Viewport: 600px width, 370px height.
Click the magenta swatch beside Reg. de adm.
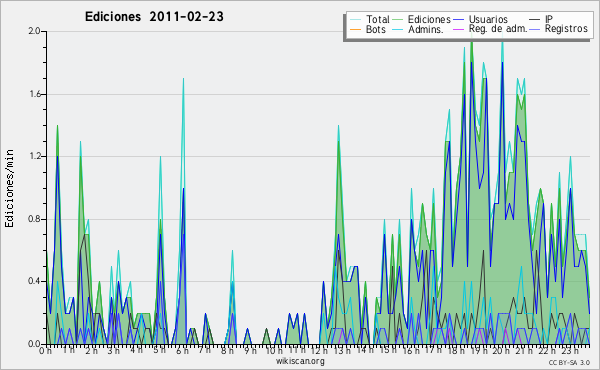tap(458, 29)
